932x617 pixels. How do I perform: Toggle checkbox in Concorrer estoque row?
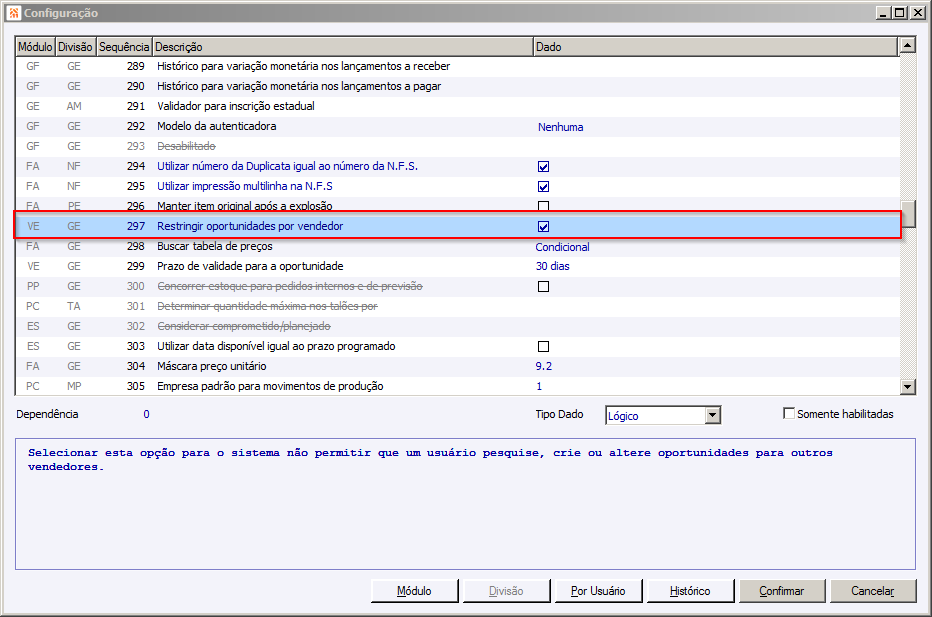coord(543,287)
